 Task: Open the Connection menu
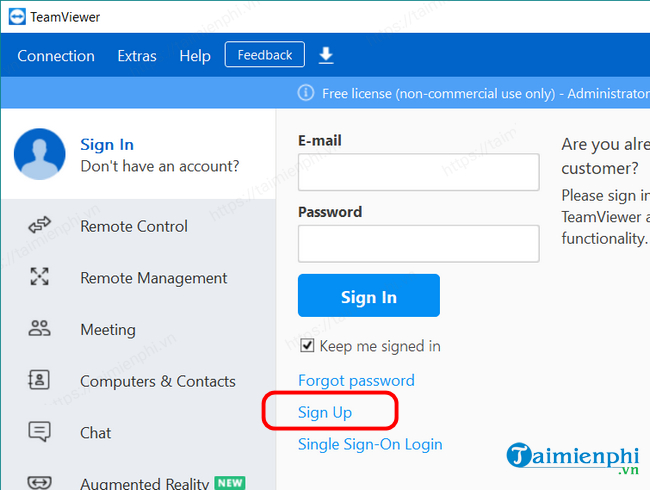[x=56, y=56]
